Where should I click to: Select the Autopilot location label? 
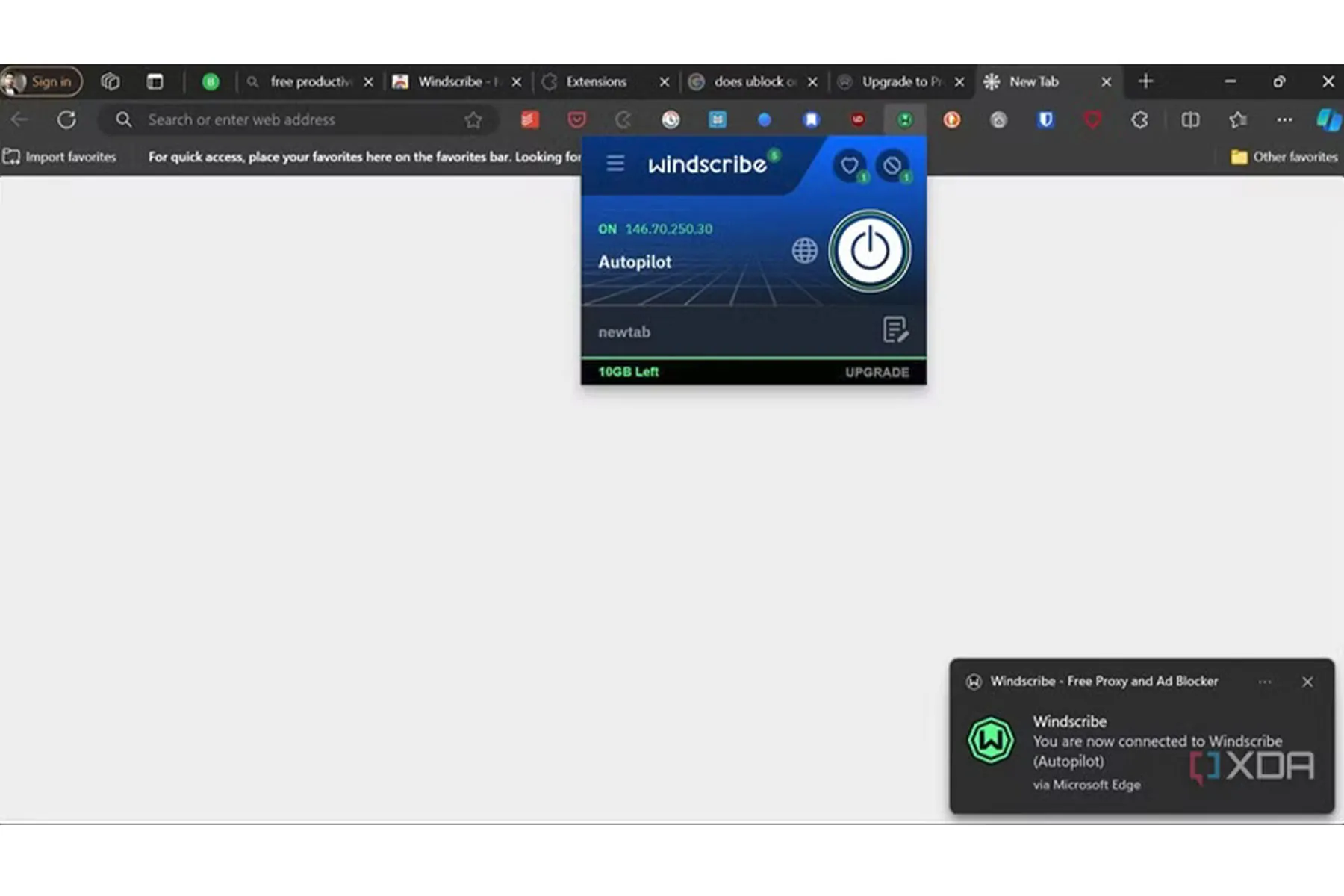[635, 262]
